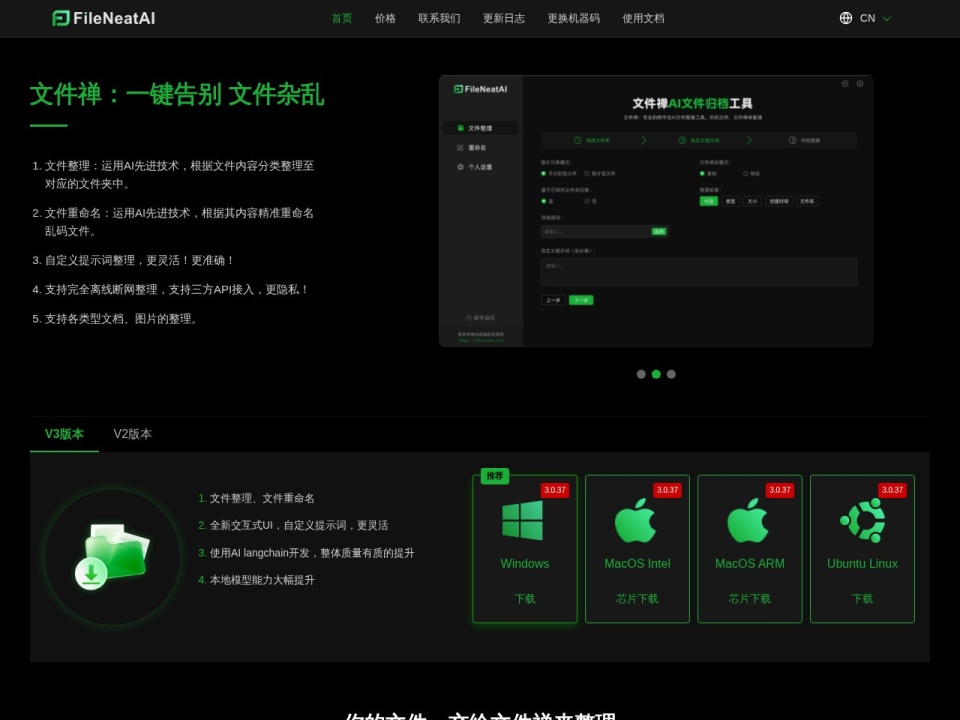Click the green 选择 button in preview
960x720 pixels.
coord(659,231)
